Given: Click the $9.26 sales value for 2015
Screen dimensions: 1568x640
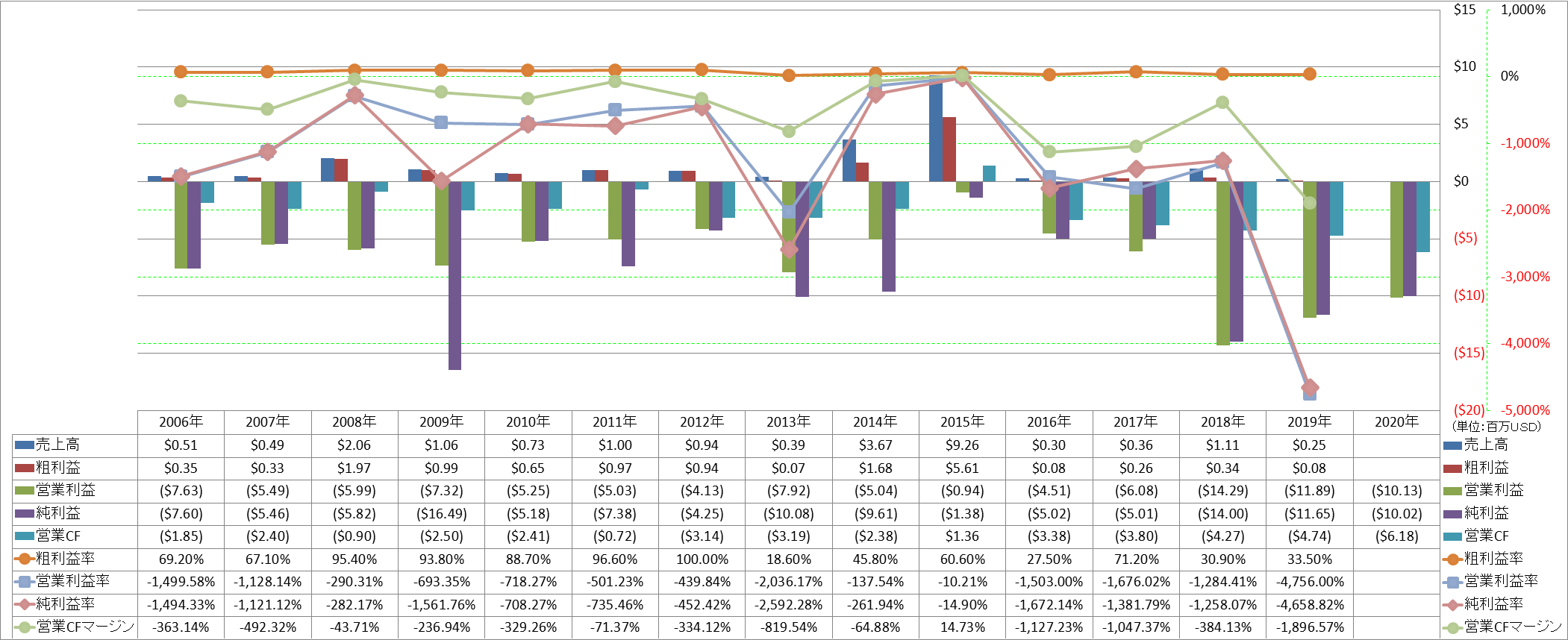Looking at the screenshot, I should (962, 445).
